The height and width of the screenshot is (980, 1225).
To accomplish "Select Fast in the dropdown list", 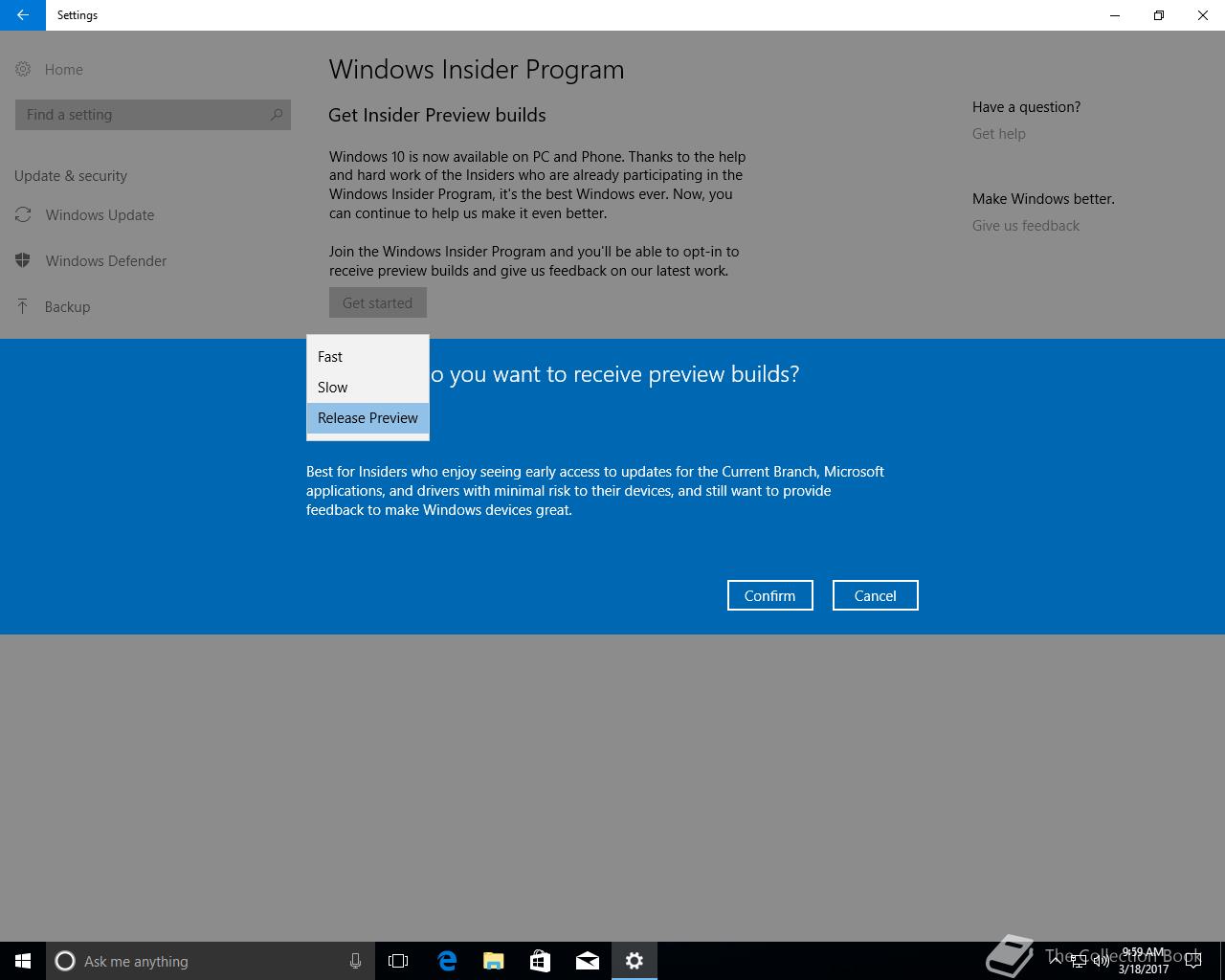I will (367, 357).
